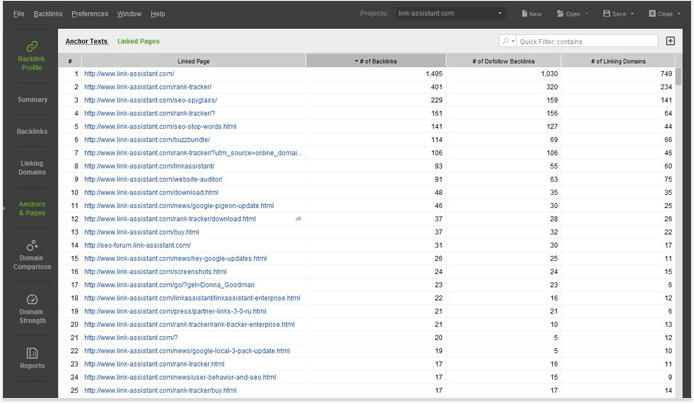694x403 pixels.
Task: Switch to the Linked Pages tab
Action: click(x=138, y=41)
